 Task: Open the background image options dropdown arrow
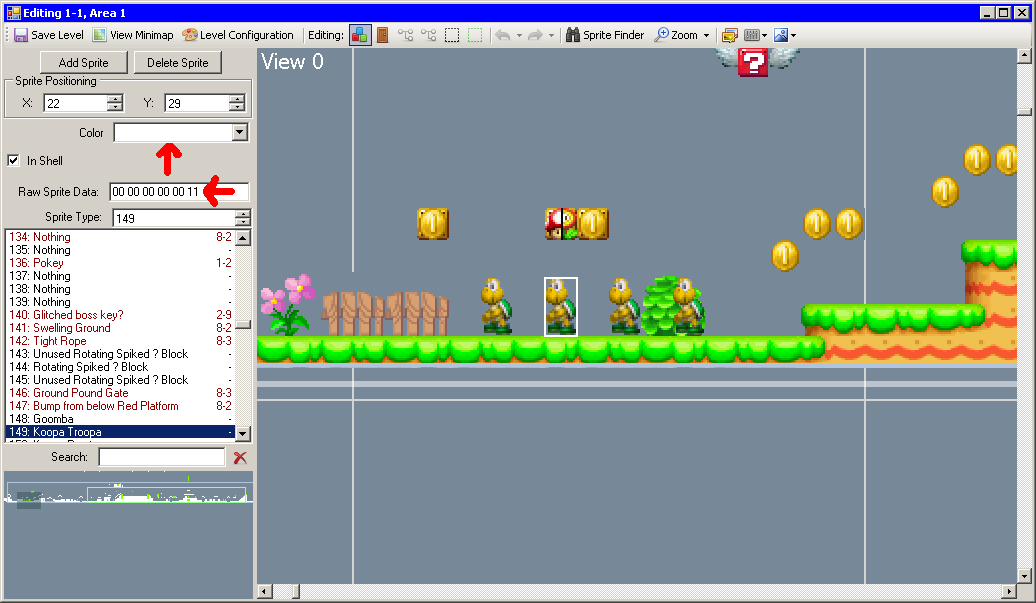click(793, 35)
